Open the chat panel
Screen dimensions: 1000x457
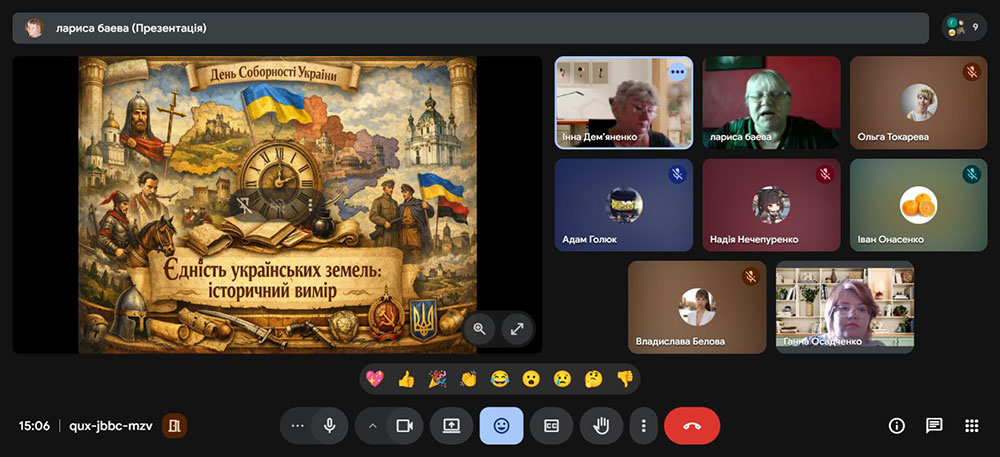934,426
